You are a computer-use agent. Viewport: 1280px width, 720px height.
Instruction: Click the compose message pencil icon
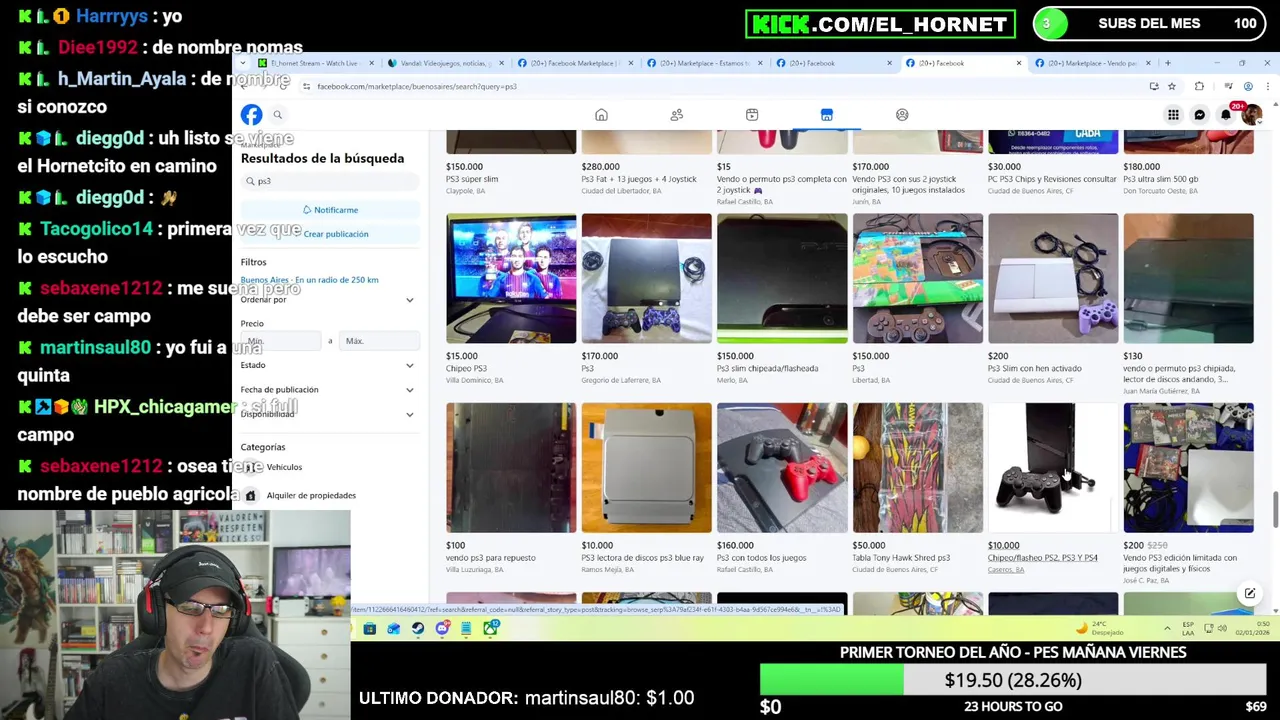pos(1250,594)
